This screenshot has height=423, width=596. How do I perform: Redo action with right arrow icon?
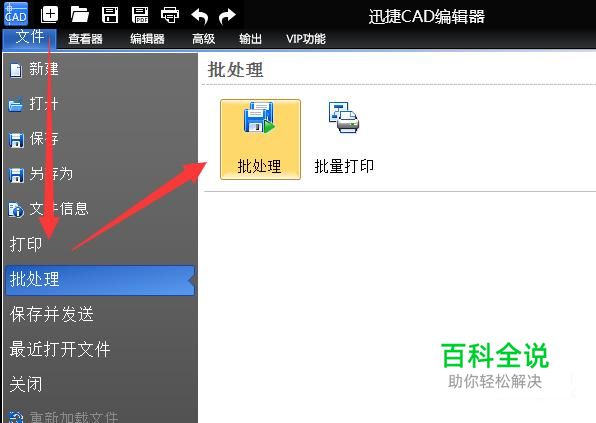tap(227, 16)
